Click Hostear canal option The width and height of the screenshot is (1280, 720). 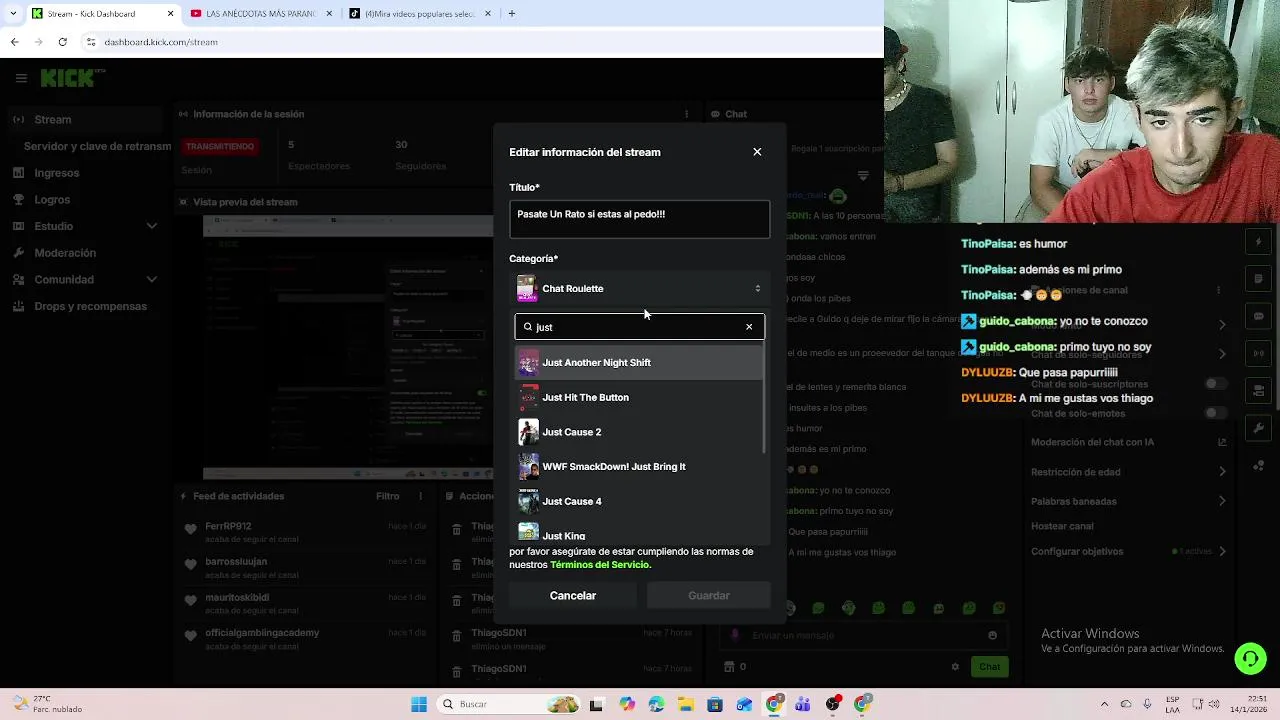(x=1062, y=526)
